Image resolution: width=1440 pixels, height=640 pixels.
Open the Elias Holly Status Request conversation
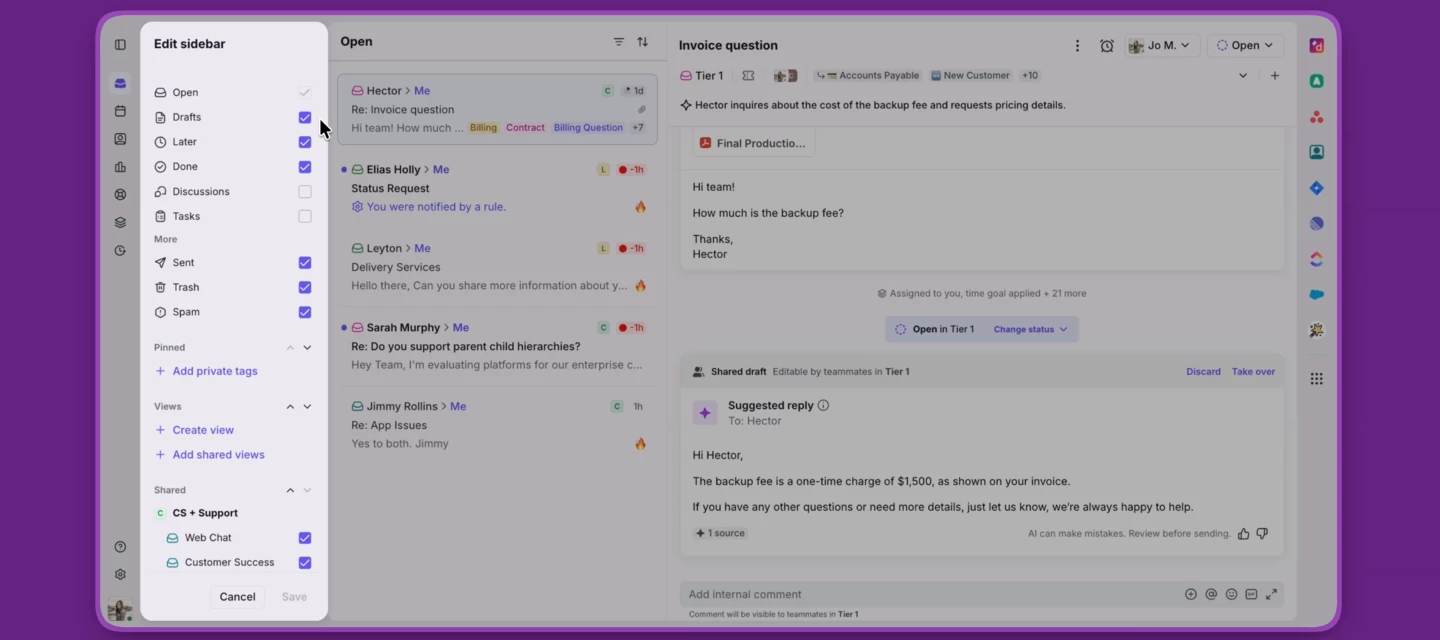pos(498,188)
